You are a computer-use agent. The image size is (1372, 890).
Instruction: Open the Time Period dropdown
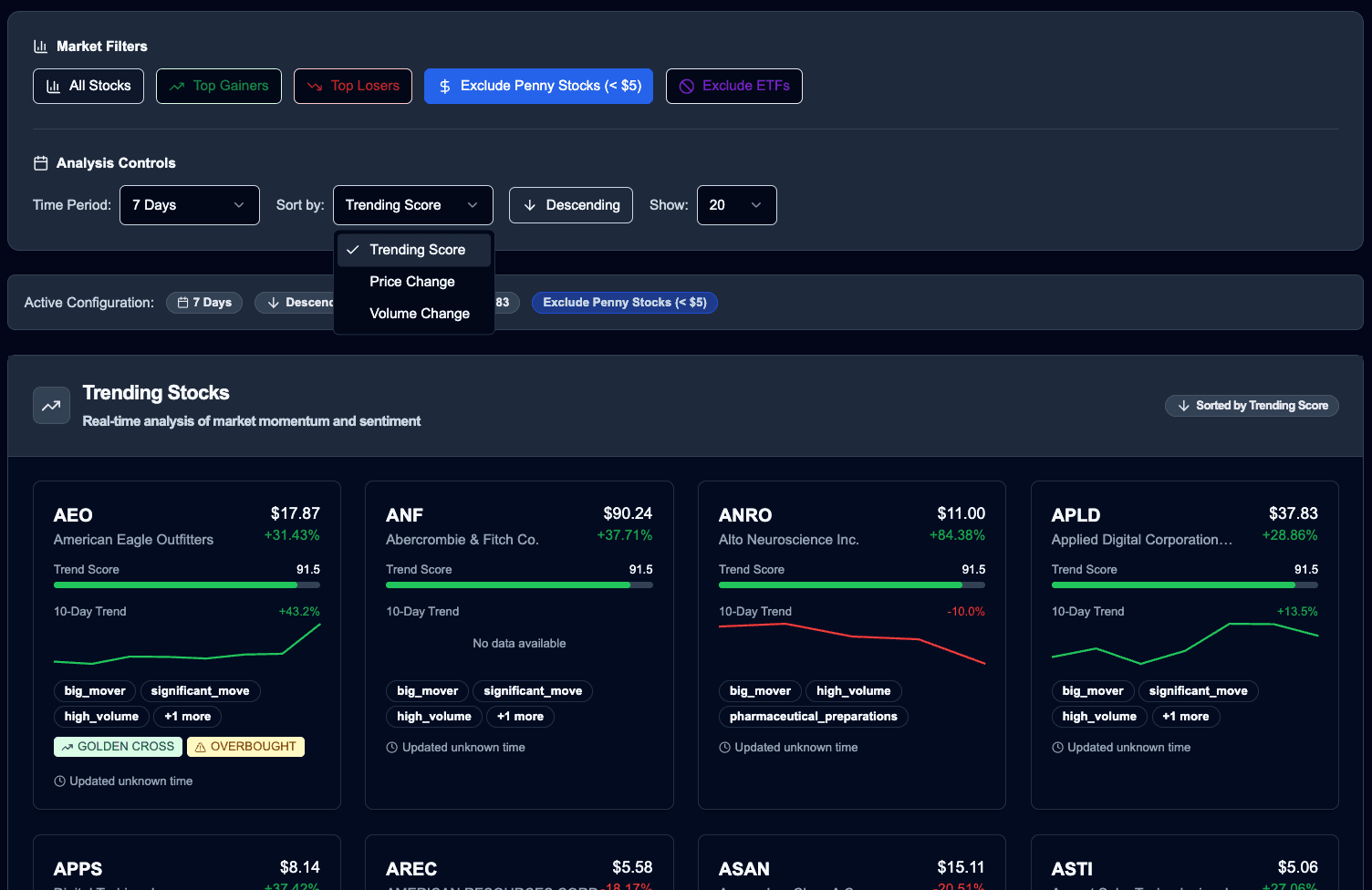pos(189,205)
